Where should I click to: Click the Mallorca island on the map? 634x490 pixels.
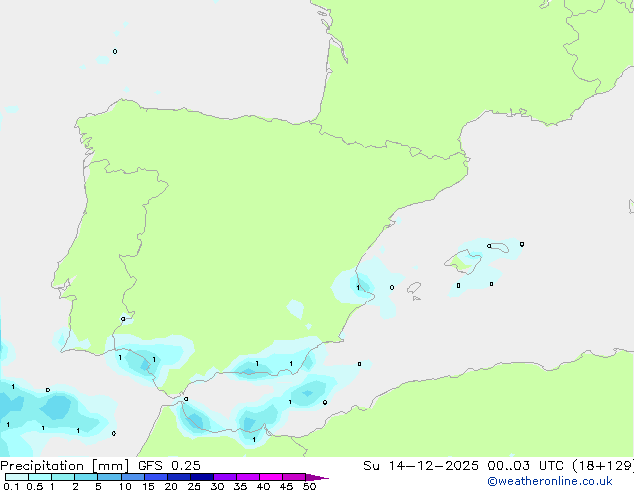point(463,262)
